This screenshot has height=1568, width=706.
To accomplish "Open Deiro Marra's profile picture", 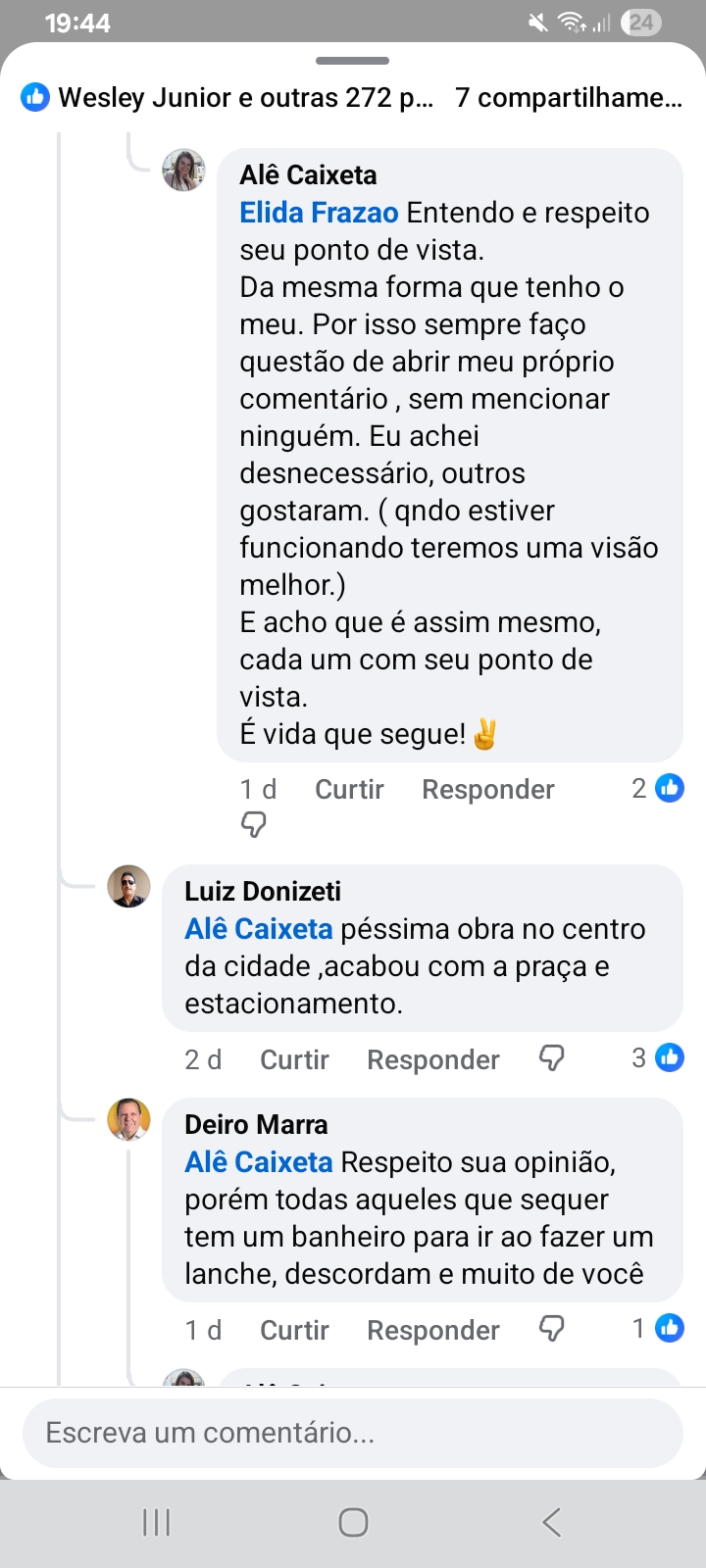I will [x=128, y=1119].
